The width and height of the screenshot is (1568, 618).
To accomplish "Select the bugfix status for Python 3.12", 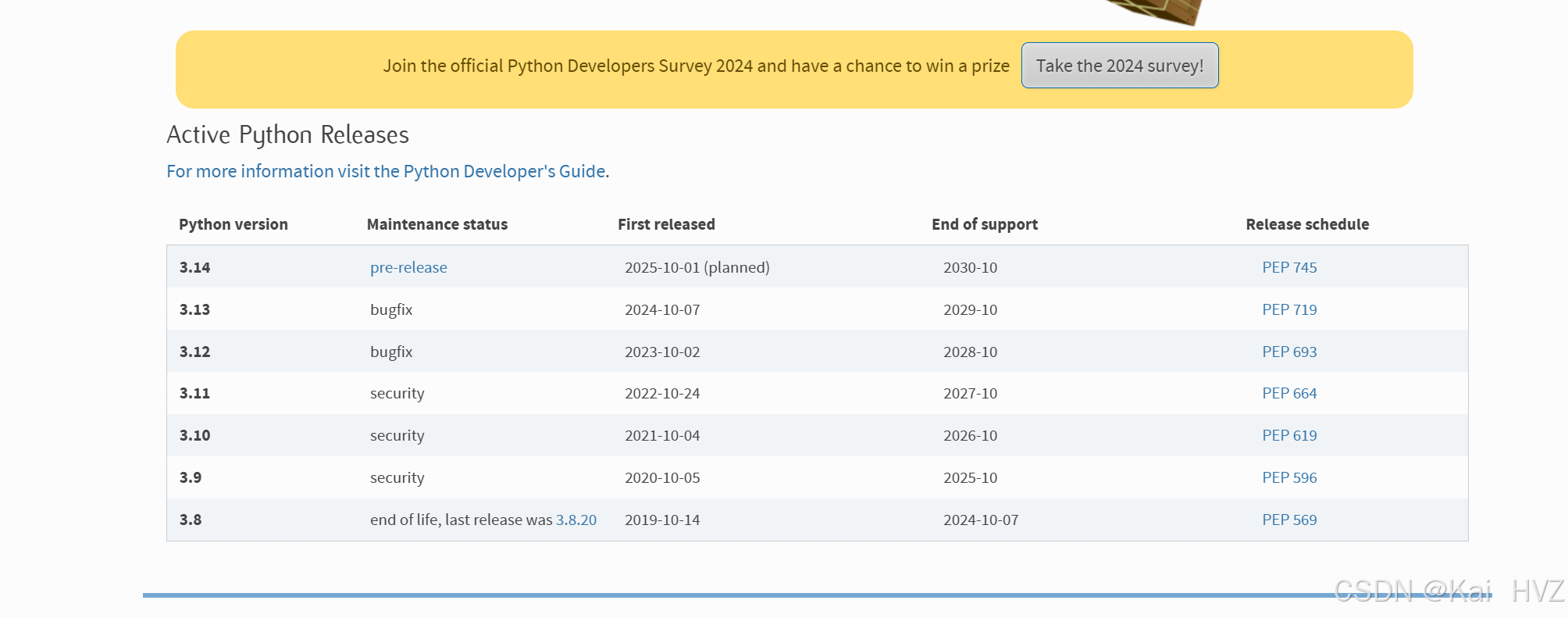I will pyautogui.click(x=391, y=352).
